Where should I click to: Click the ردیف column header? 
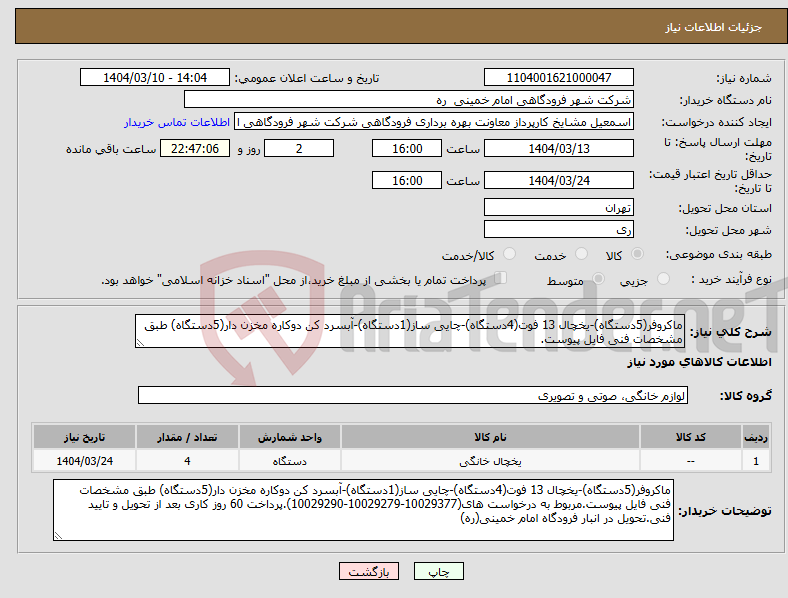756,437
